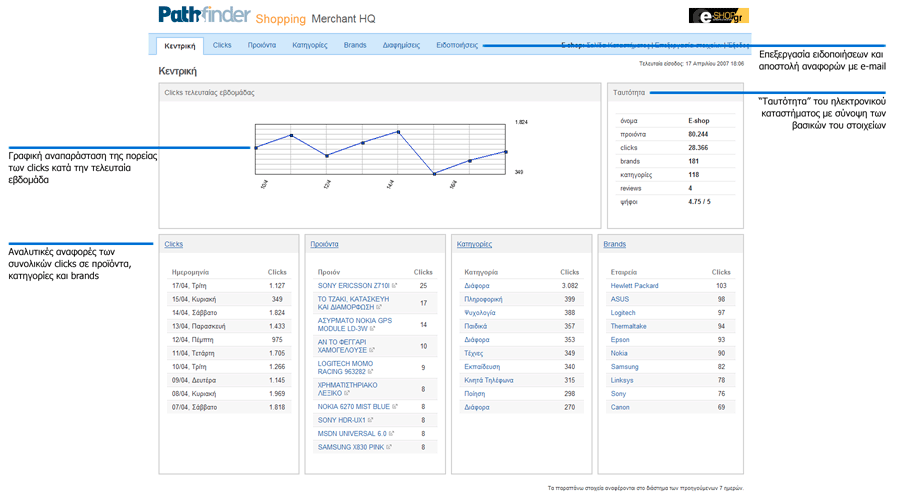
Task: Open the Πληροφορική category link
Action: [483, 299]
